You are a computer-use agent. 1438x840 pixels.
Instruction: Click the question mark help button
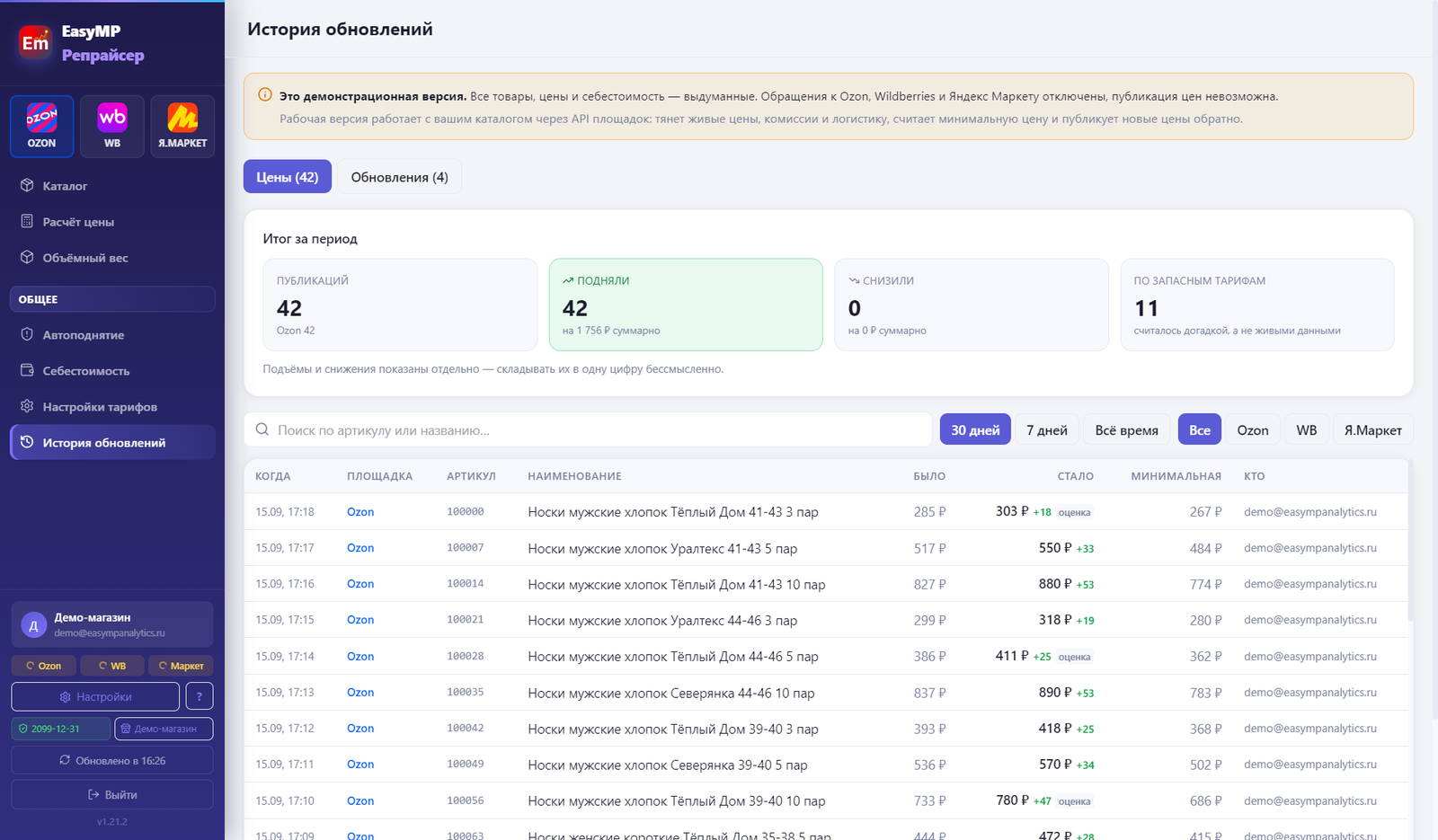200,696
